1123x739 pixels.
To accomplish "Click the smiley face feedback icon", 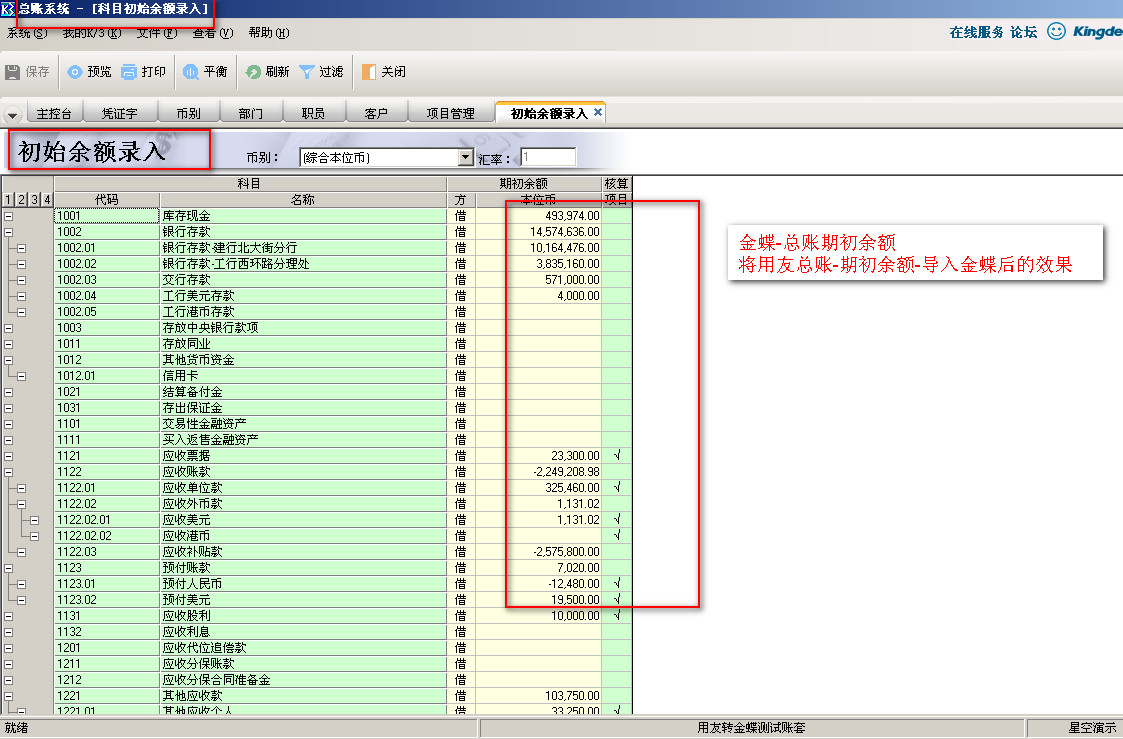I will tap(1056, 32).
